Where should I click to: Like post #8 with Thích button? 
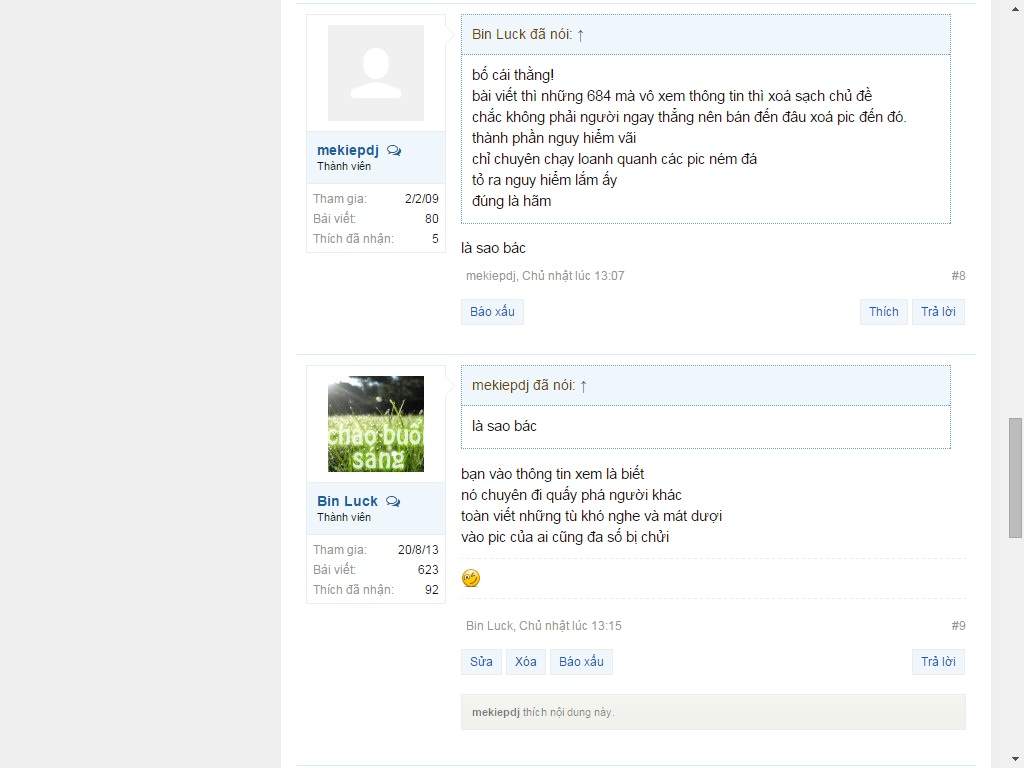click(x=884, y=312)
